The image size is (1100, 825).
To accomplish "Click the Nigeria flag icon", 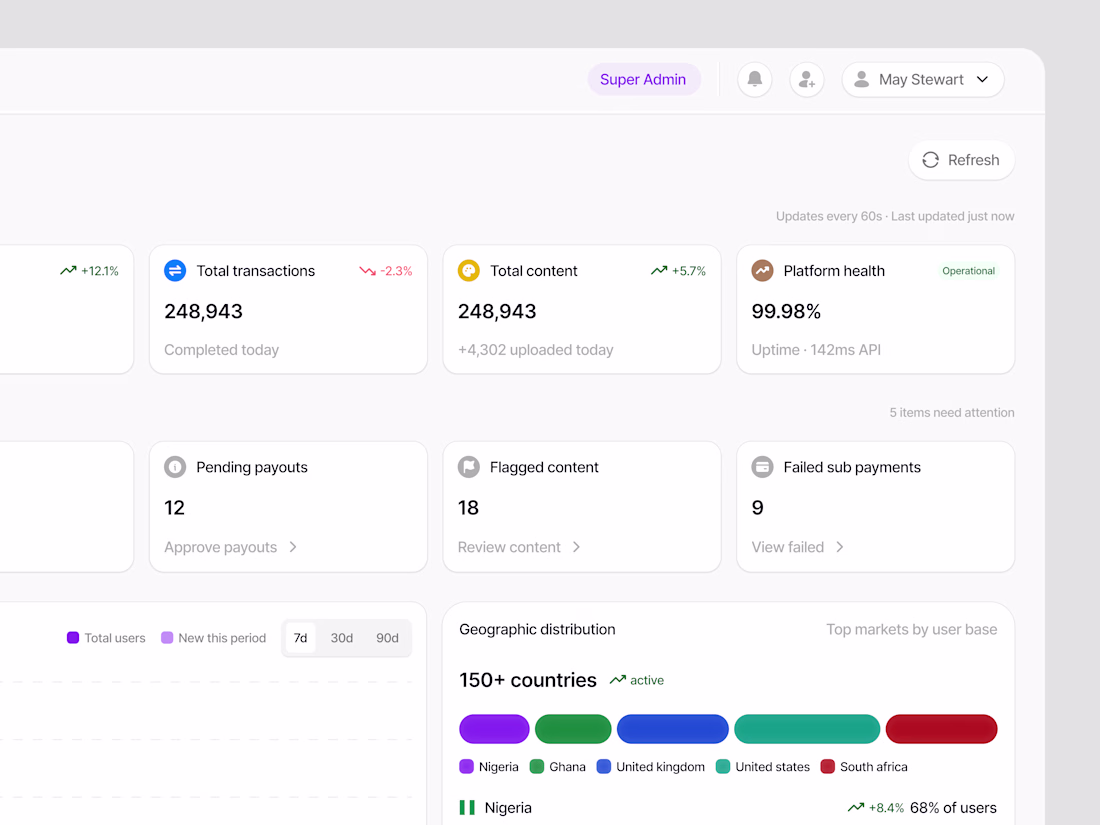I will point(467,807).
